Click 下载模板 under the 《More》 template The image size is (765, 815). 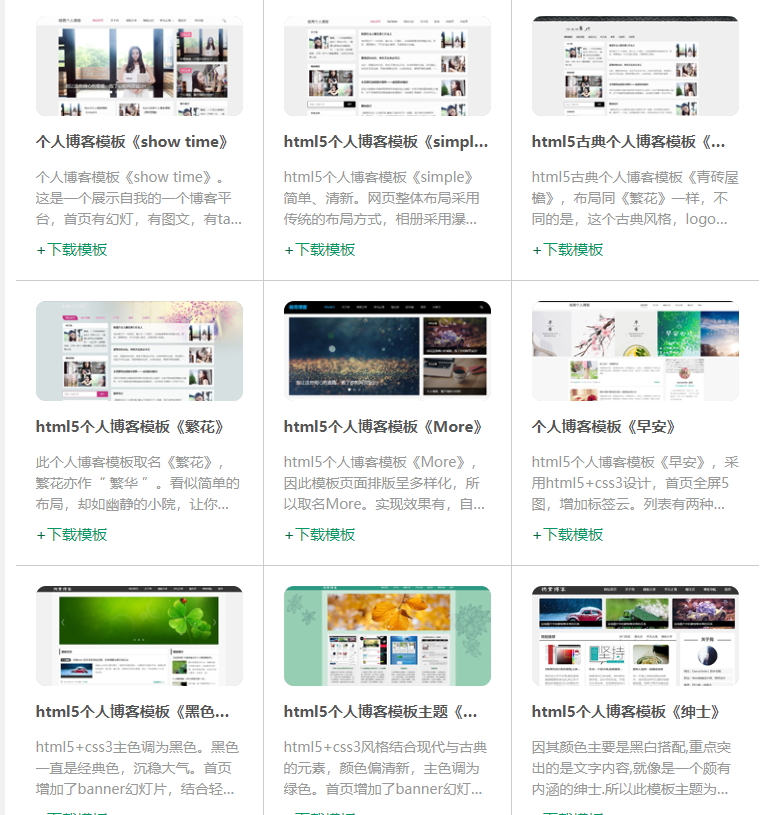coord(320,535)
